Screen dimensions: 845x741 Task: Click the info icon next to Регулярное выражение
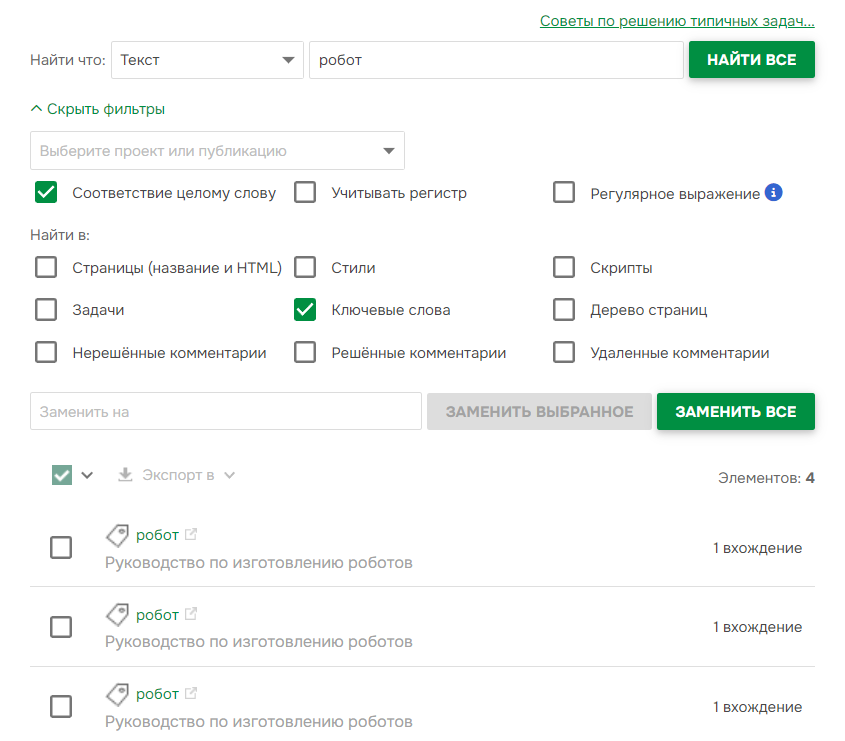coord(772,193)
